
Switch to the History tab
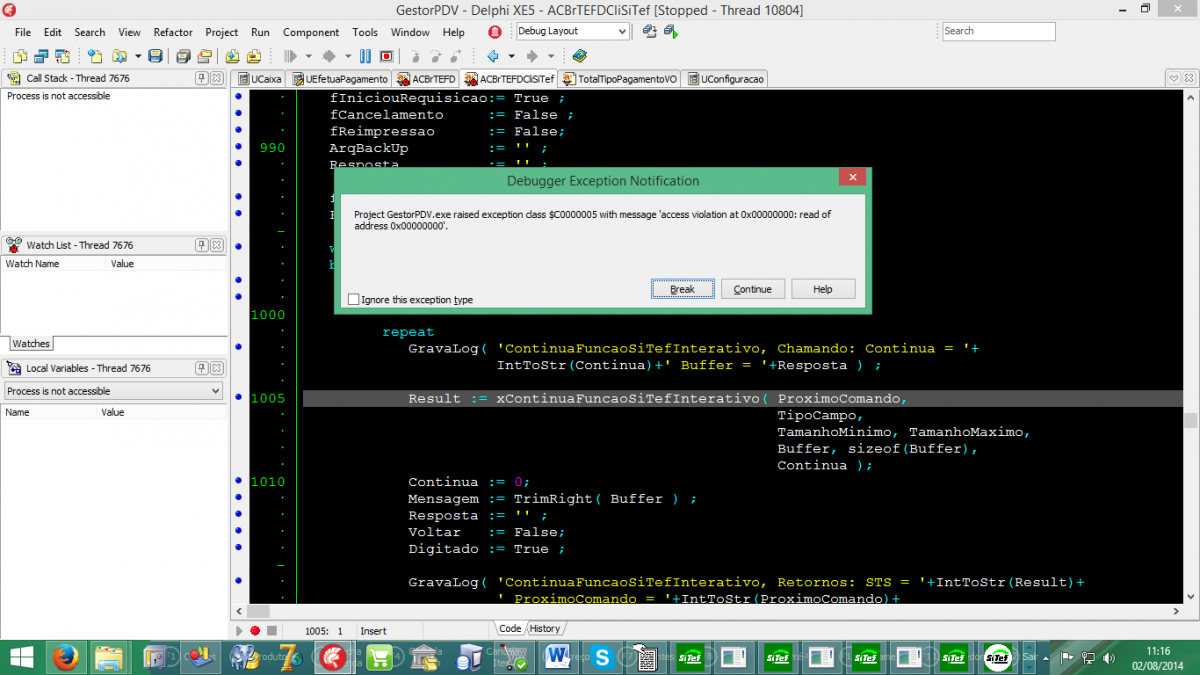[545, 628]
